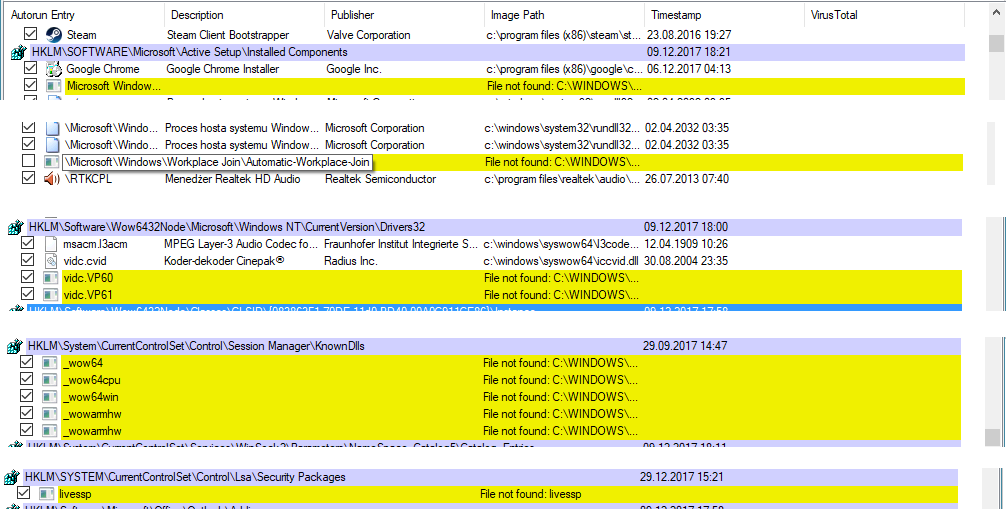Viewport: 1006px width, 509px height.
Task: Uncheck the msacm.l3acm codec entry
Action: coord(27,243)
